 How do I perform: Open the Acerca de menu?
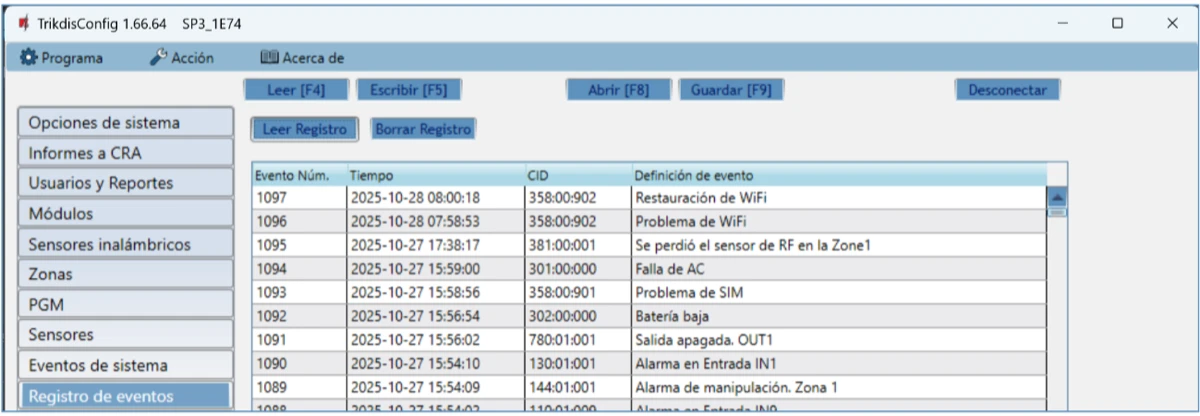[302, 58]
